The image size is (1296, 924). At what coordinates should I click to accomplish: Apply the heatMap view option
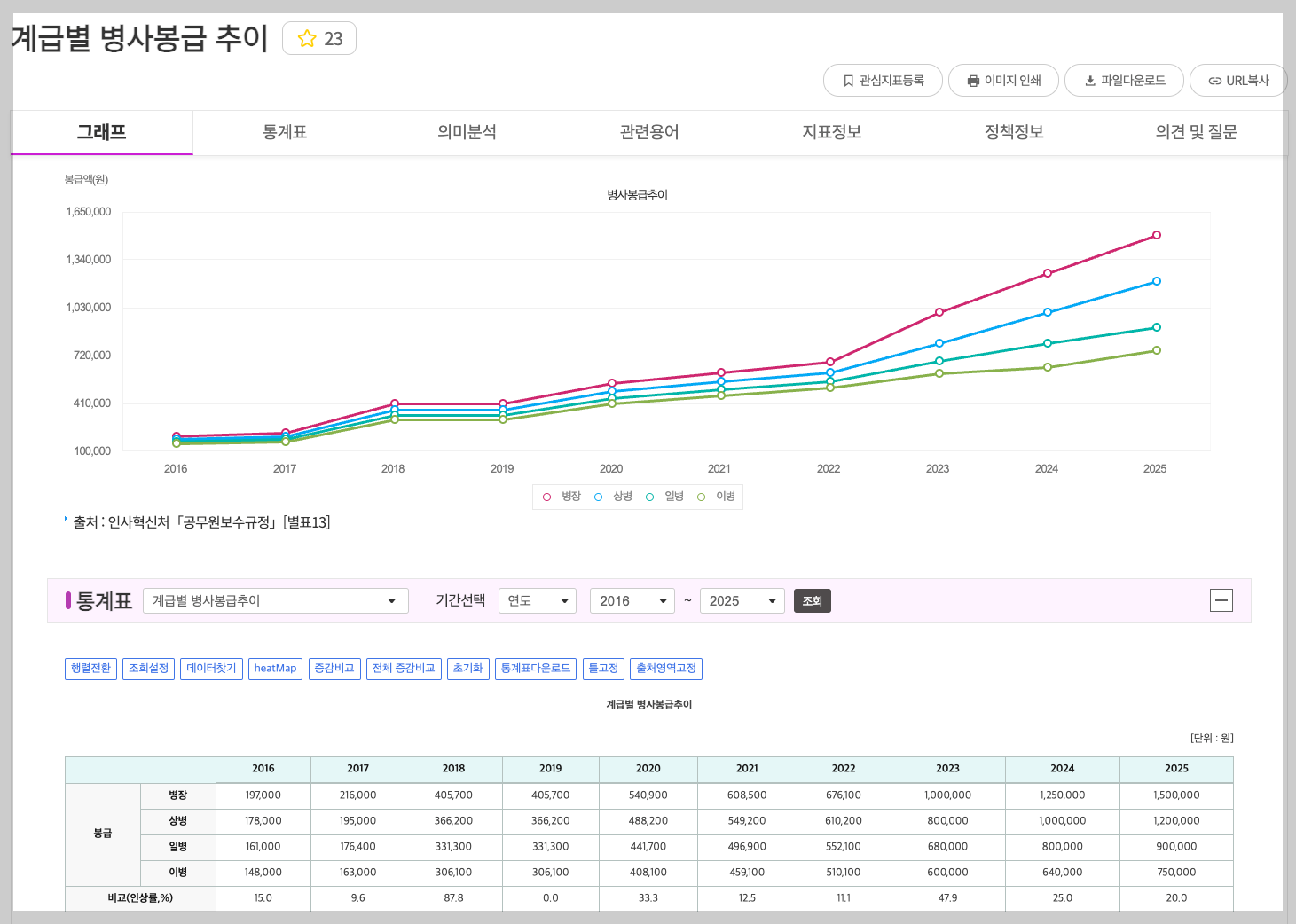(275, 669)
